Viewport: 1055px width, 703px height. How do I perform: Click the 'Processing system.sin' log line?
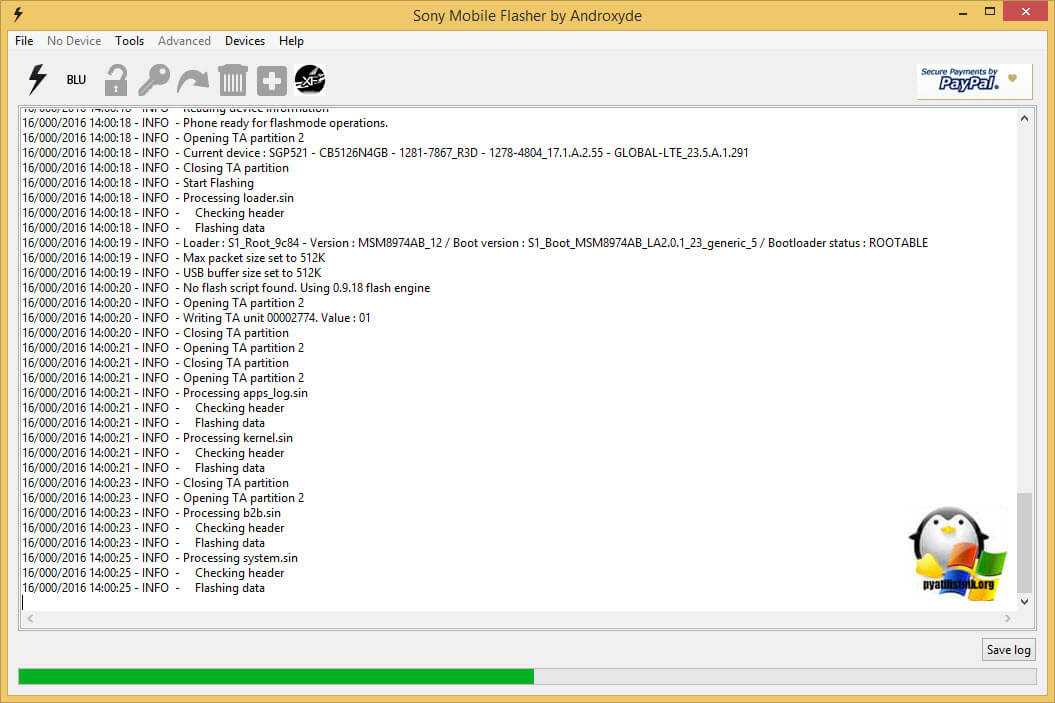click(240, 558)
